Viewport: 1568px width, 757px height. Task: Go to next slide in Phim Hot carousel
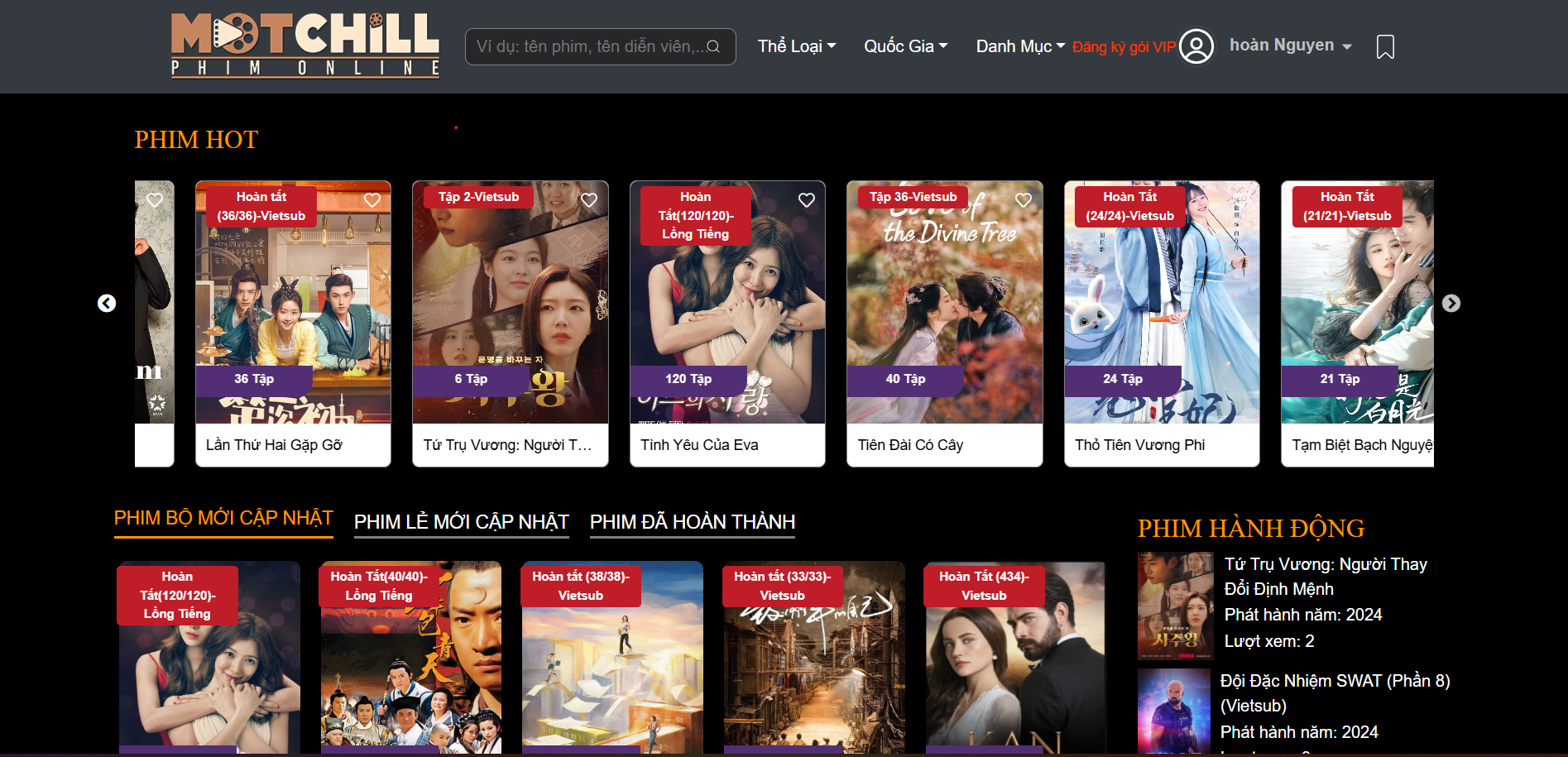point(1451,304)
